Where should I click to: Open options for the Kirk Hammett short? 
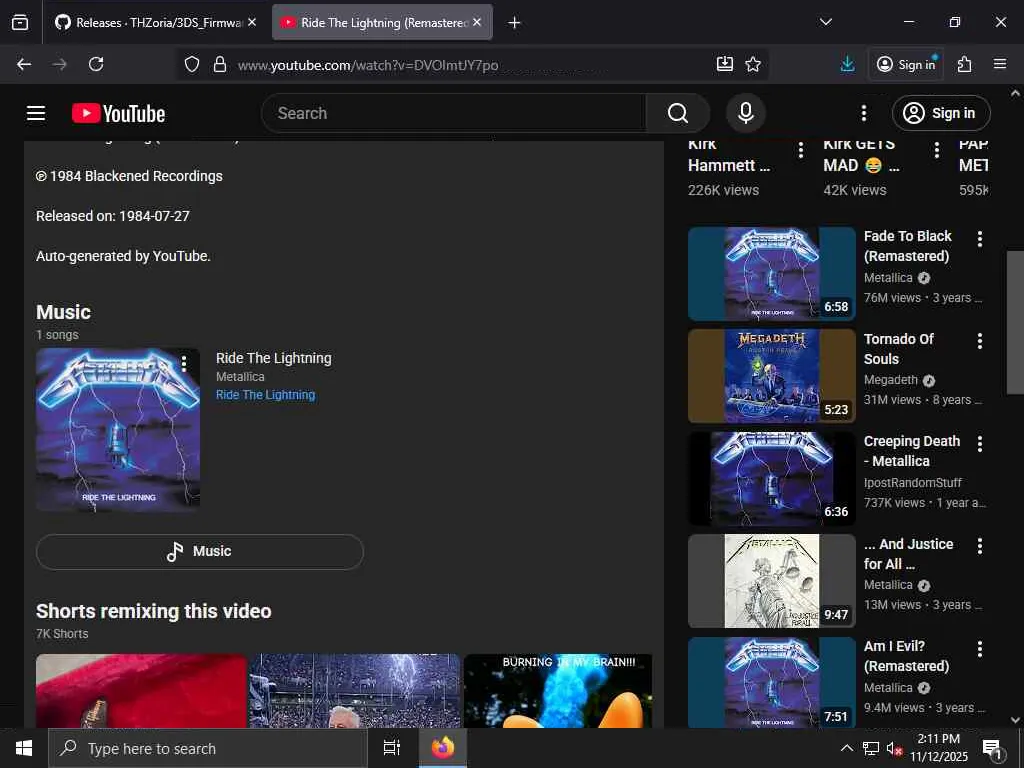pos(801,150)
